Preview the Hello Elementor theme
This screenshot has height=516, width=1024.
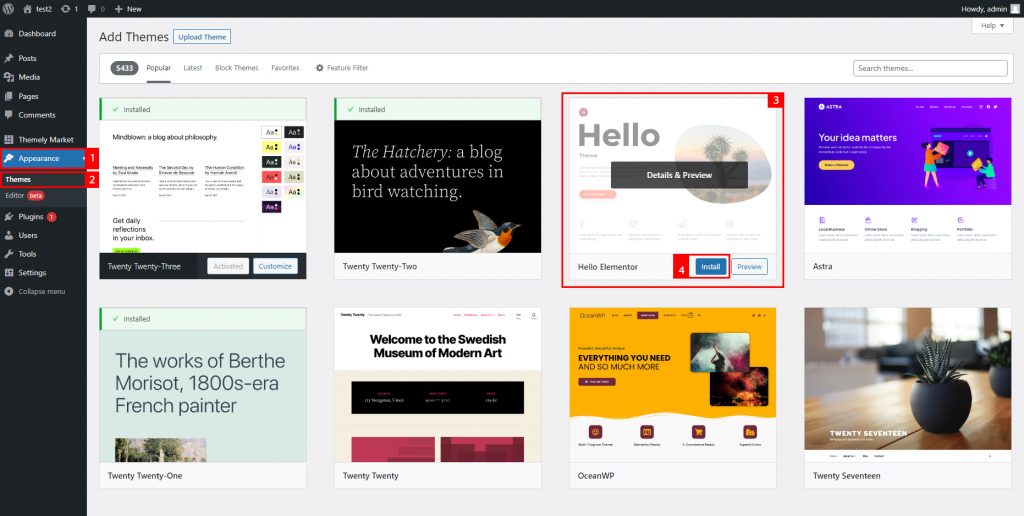(x=750, y=266)
